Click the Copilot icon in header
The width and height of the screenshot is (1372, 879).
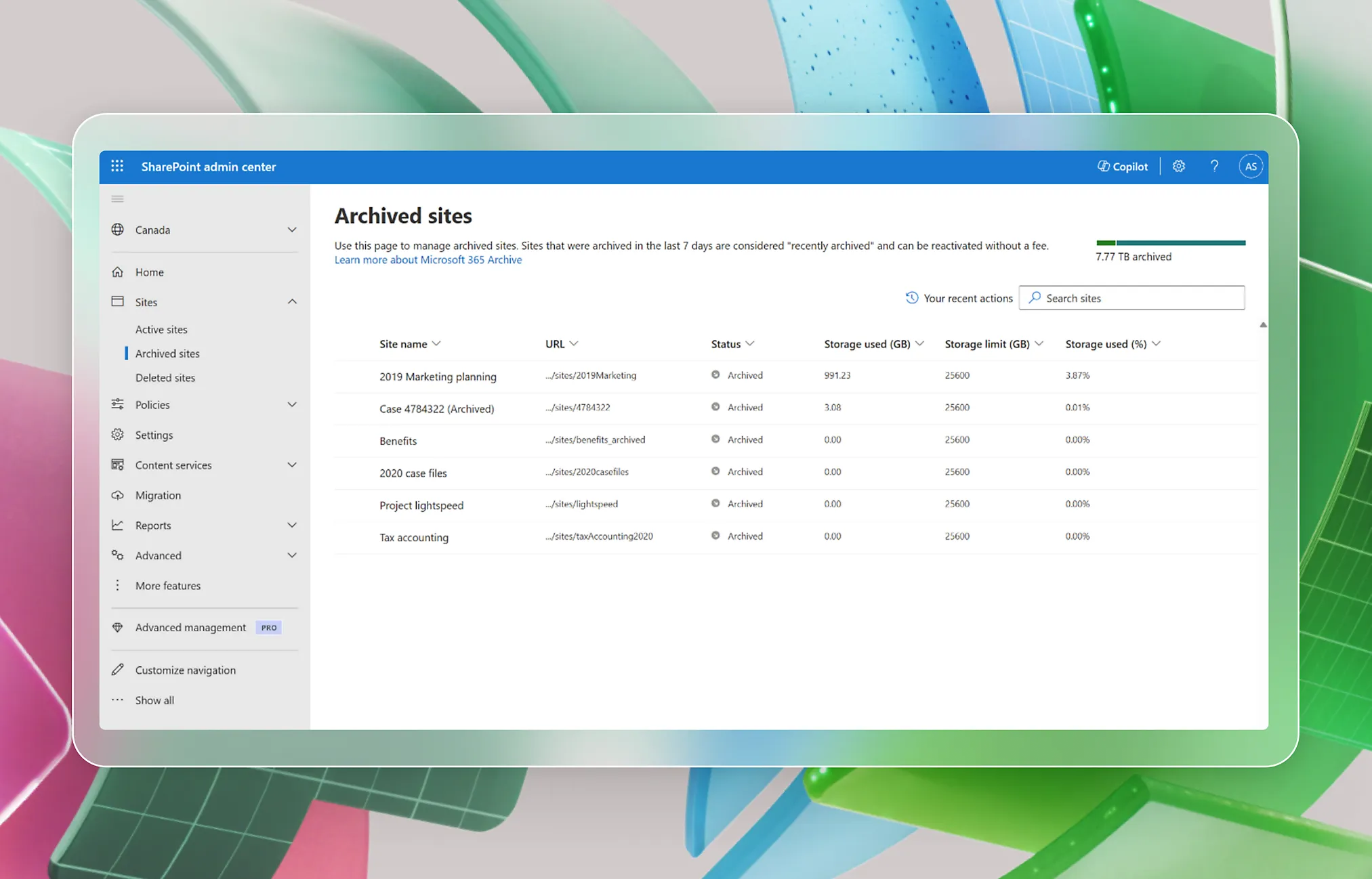click(x=1104, y=167)
